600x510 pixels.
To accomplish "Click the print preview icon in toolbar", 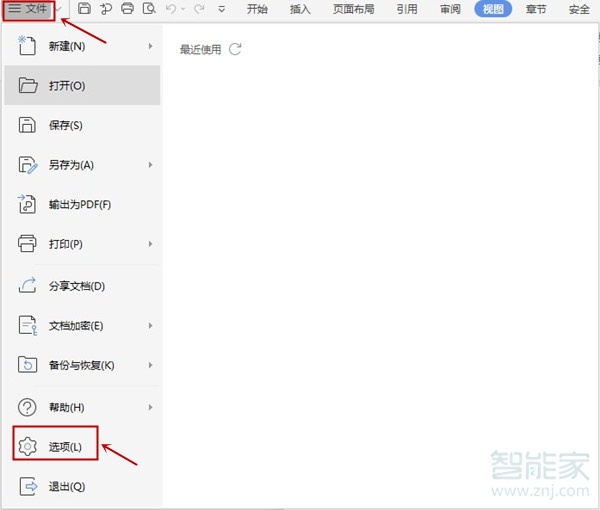I will (149, 9).
